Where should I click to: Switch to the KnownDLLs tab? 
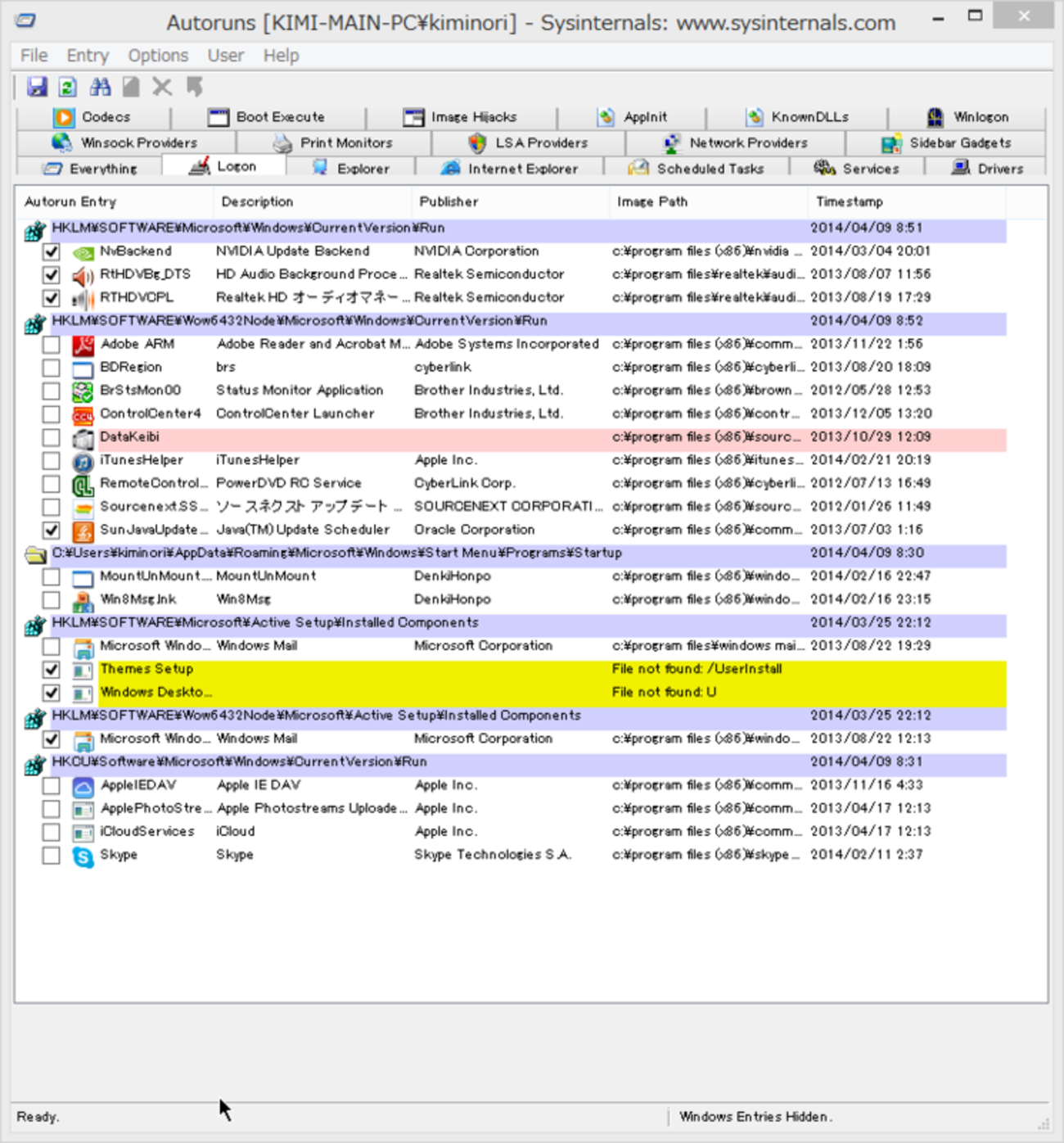(798, 117)
